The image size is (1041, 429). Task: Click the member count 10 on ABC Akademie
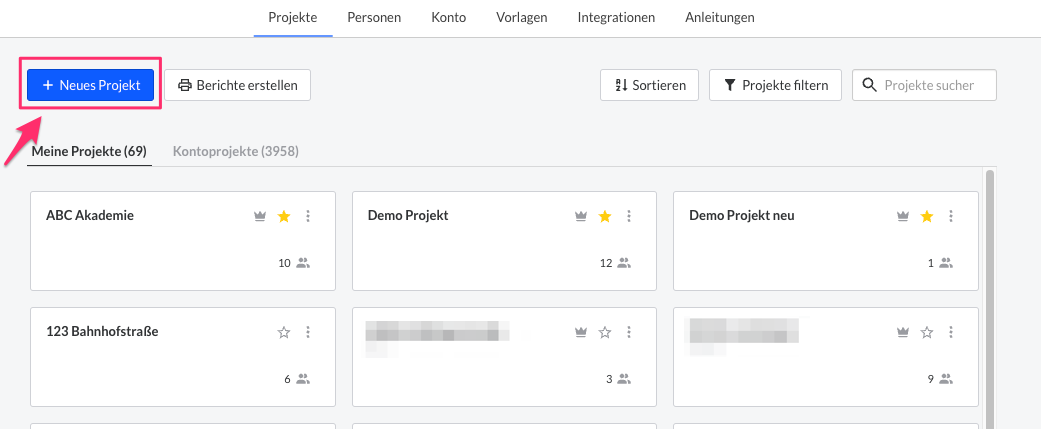click(x=284, y=263)
